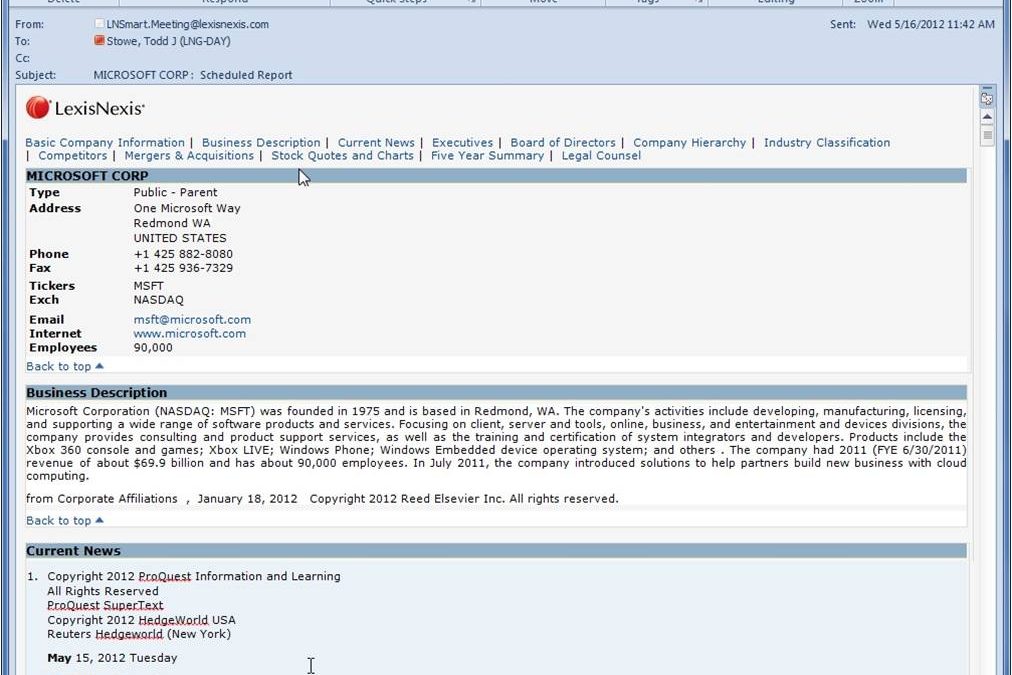The width and height of the screenshot is (1012, 675).
Task: Click the sent date Wed 5/16/2012 11:42 AM
Action: (x=931, y=24)
